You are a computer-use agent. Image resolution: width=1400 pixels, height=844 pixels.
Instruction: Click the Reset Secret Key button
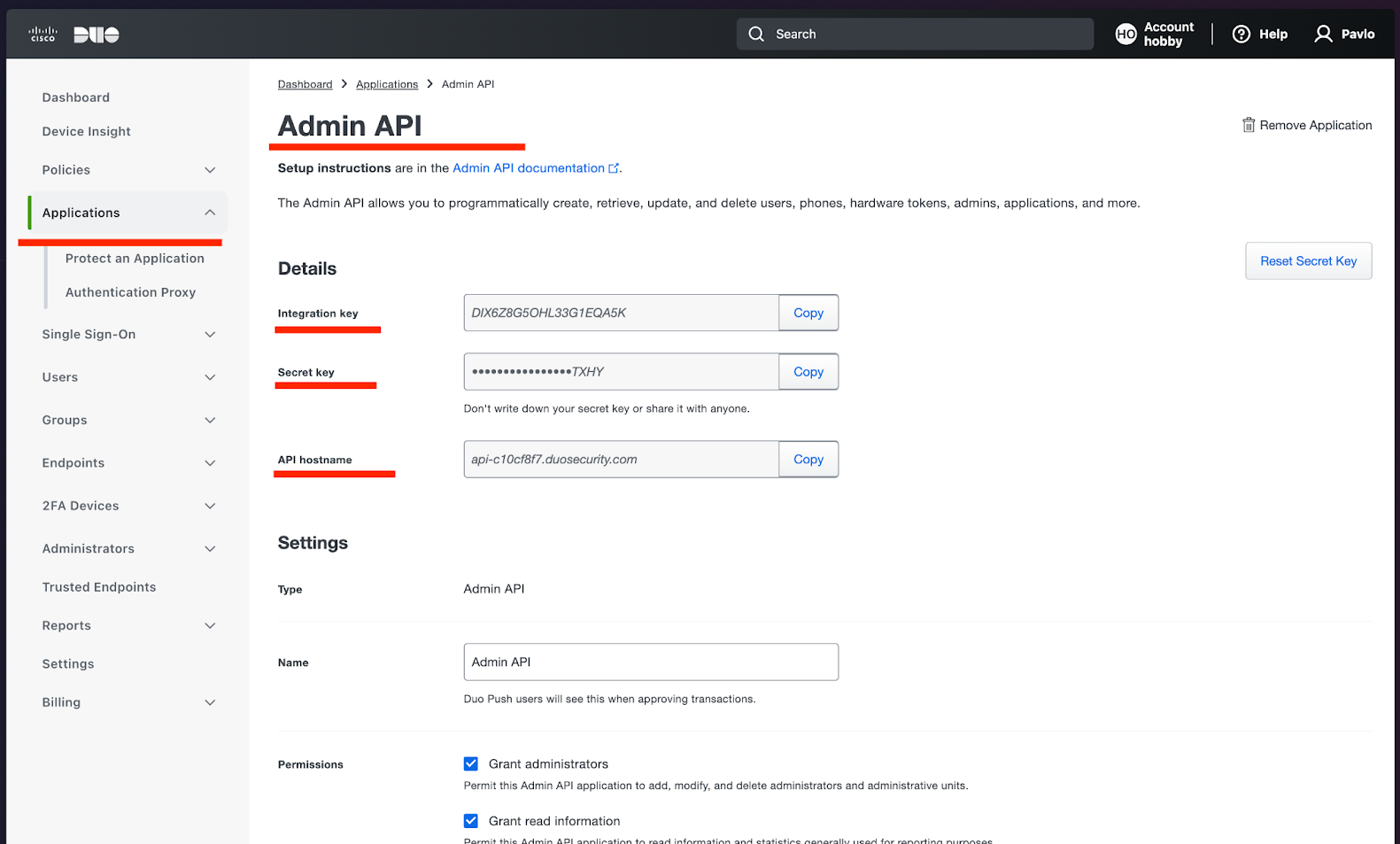1309,261
